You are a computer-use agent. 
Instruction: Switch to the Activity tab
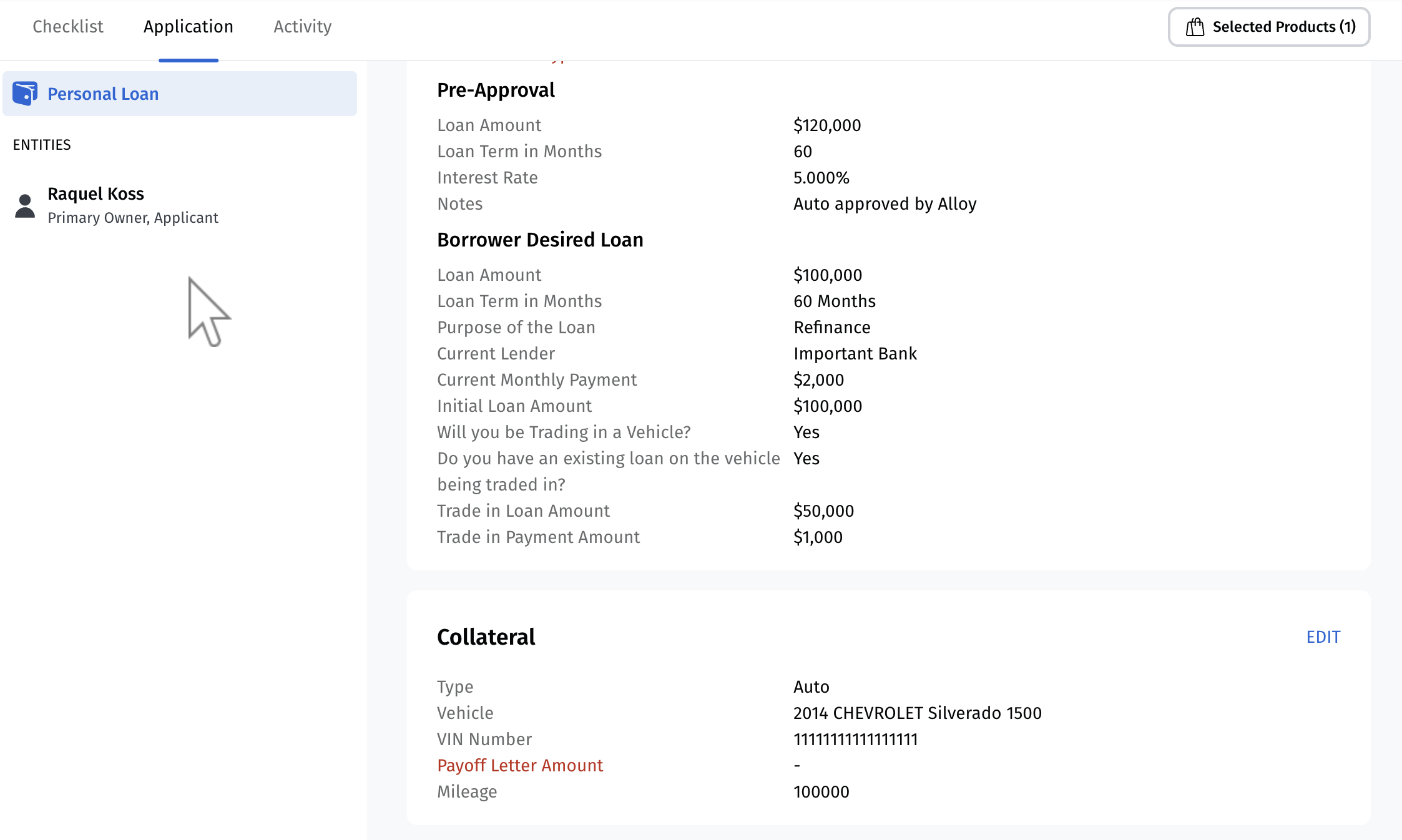(x=302, y=26)
